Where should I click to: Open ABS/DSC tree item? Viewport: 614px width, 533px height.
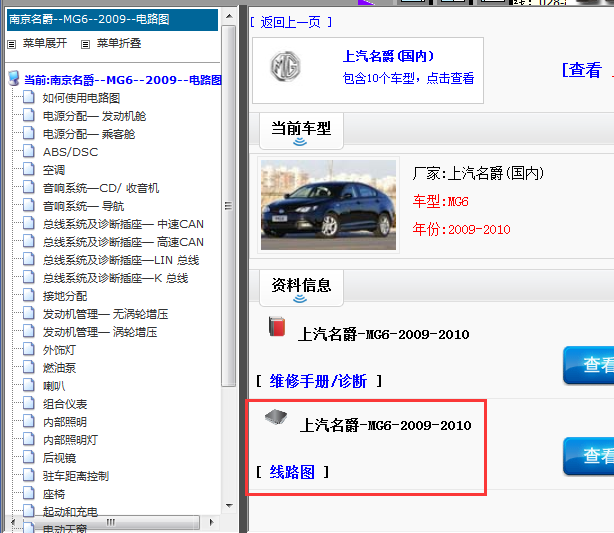pyautogui.click(x=70, y=152)
